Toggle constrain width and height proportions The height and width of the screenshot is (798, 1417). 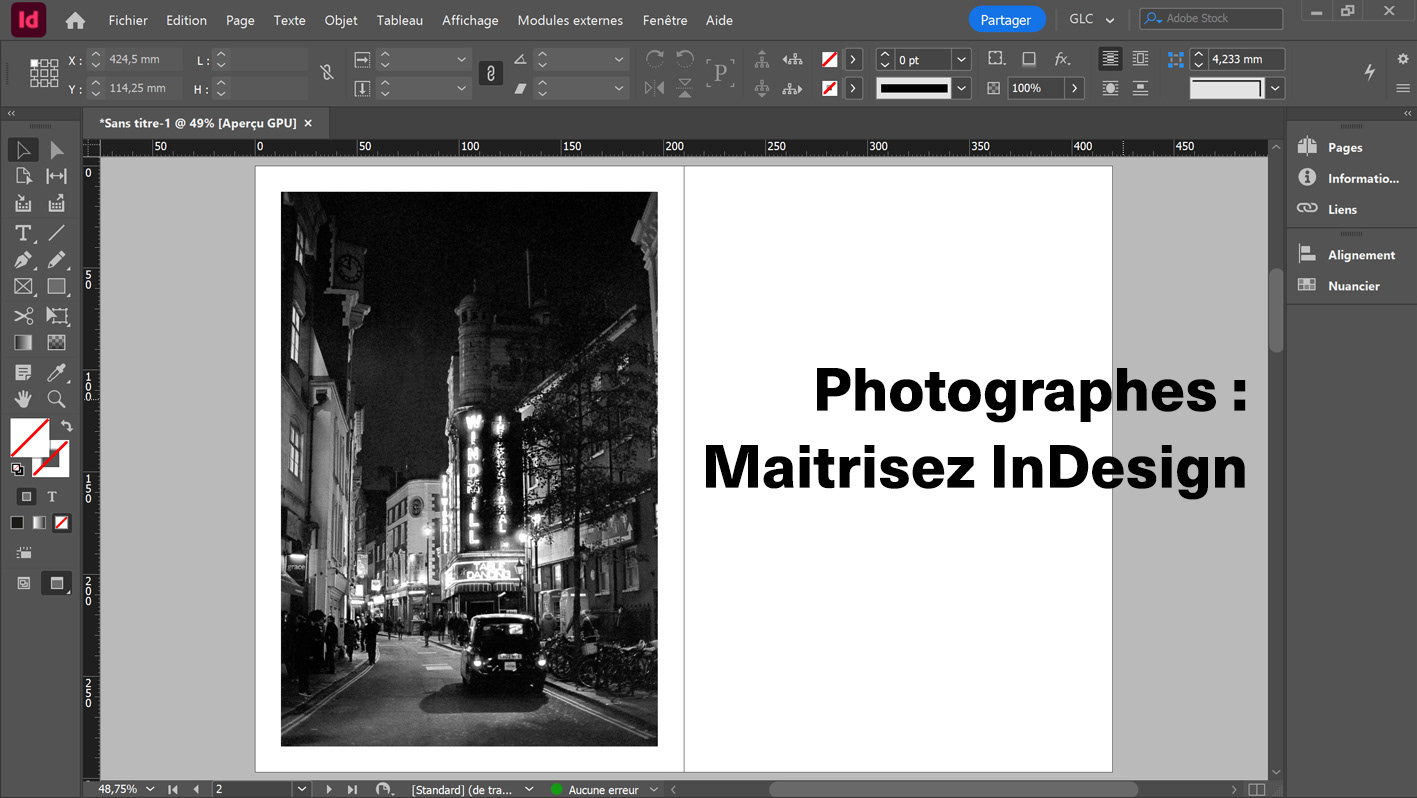click(x=326, y=73)
